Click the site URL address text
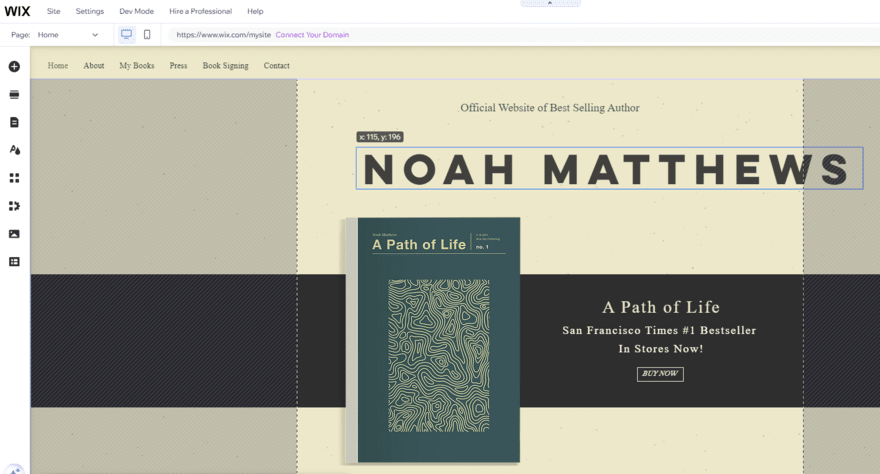Screen dimensions: 880x474 [223, 35]
